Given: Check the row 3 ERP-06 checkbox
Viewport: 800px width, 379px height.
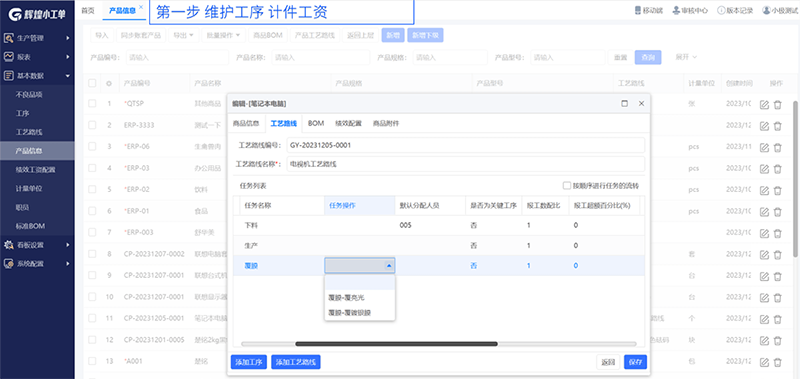Looking at the screenshot, I should [92, 146].
